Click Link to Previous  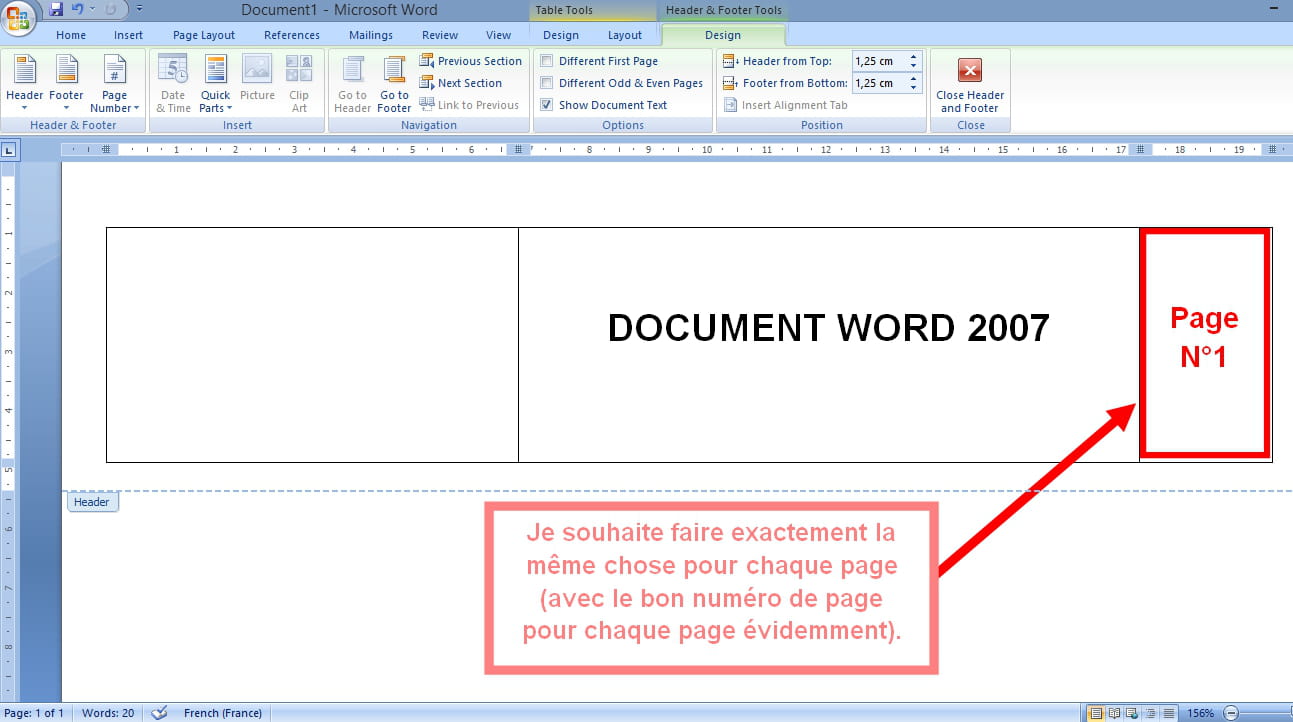point(469,105)
